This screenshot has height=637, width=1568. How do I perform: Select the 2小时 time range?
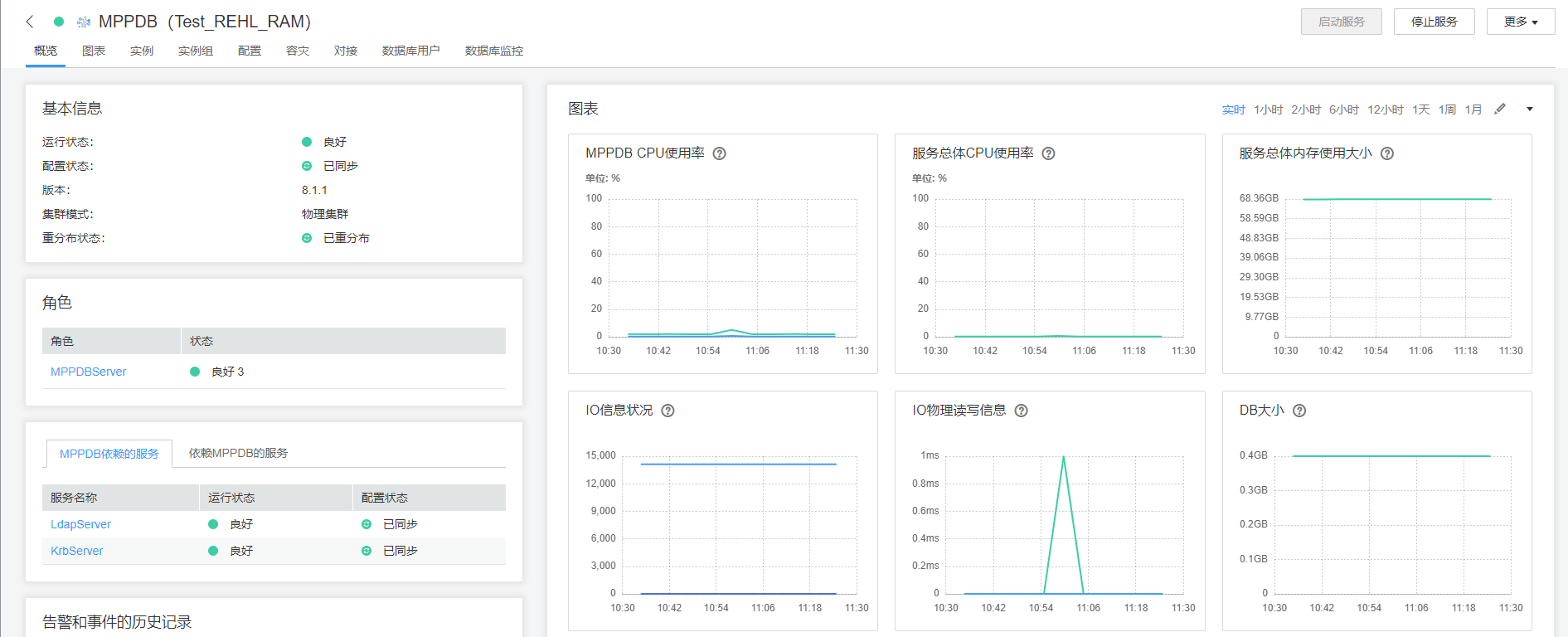(x=1306, y=109)
